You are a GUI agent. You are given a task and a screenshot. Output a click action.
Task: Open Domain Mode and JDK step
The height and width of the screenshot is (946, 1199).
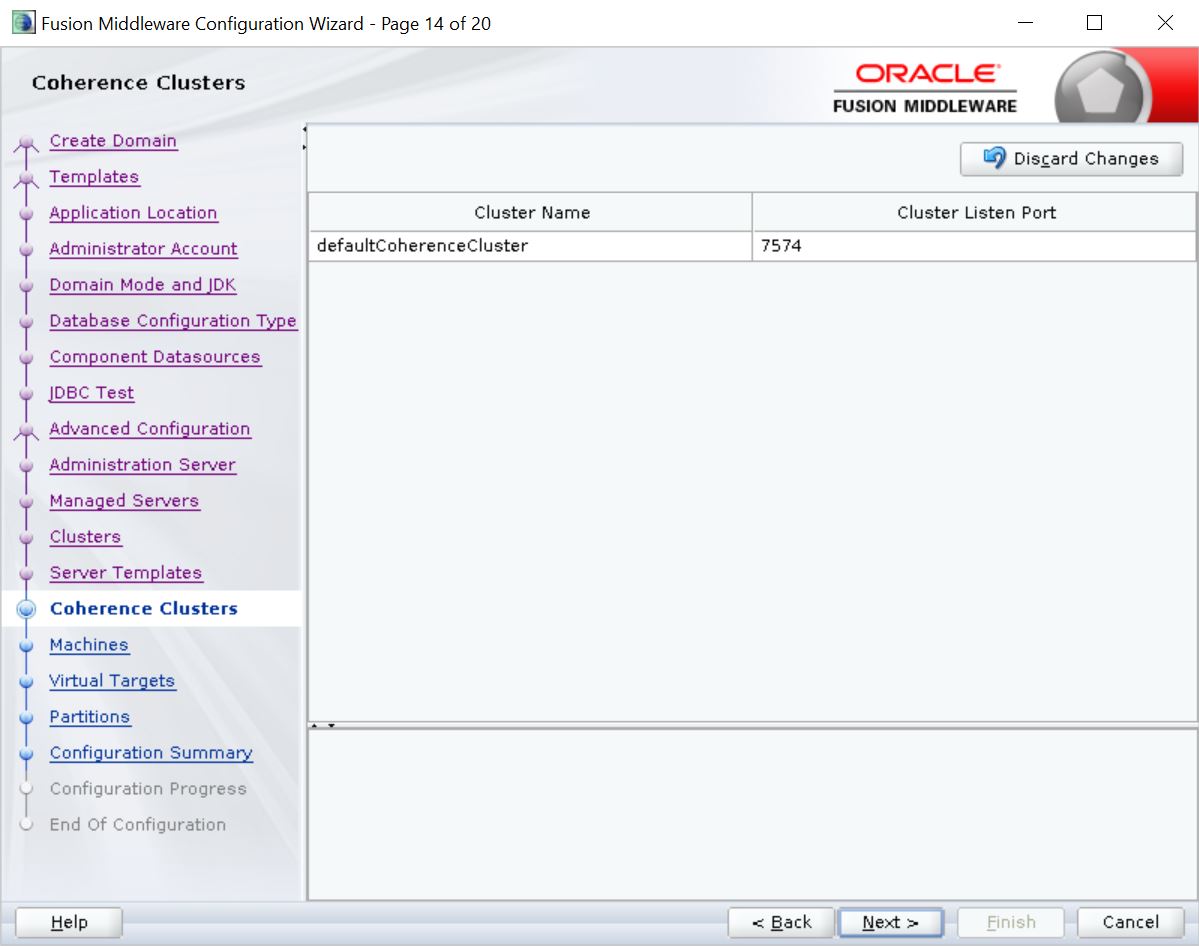[143, 284]
